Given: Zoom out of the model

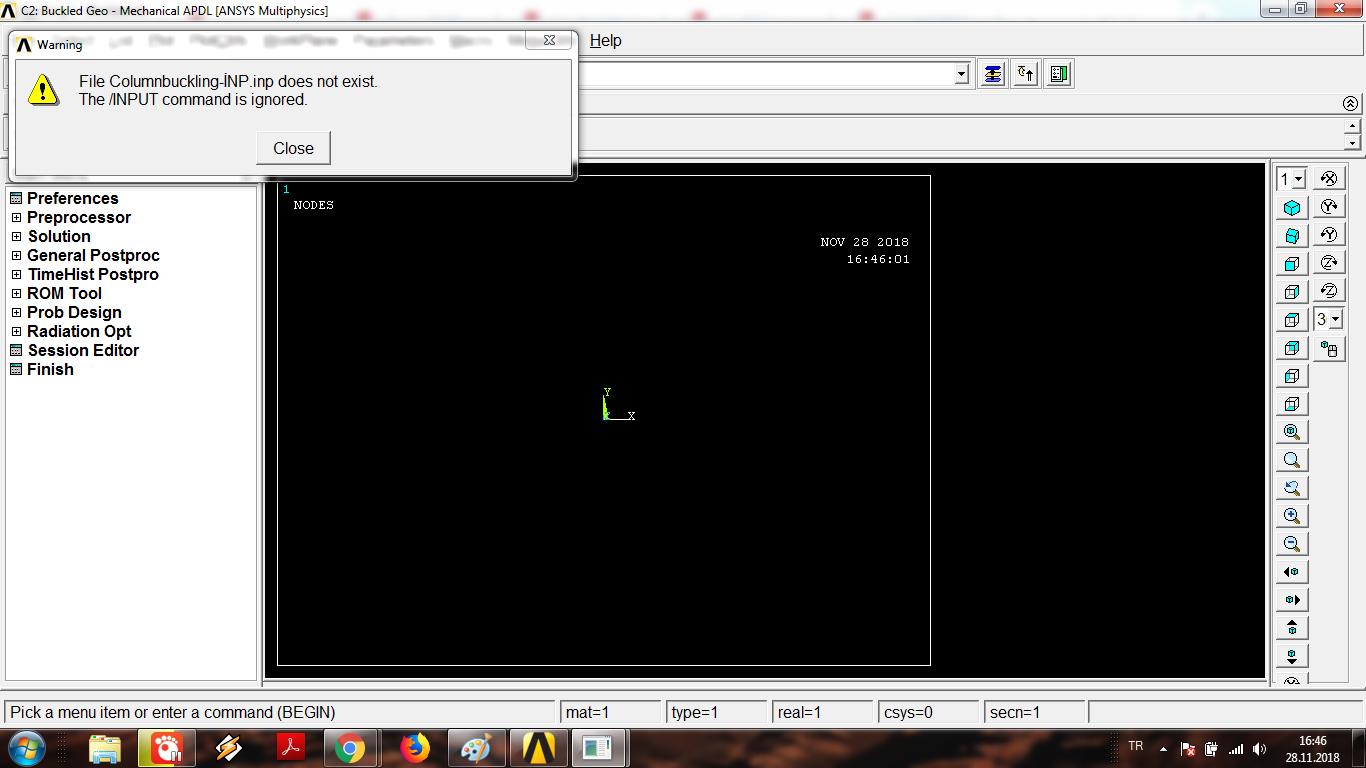Looking at the screenshot, I should point(1292,544).
